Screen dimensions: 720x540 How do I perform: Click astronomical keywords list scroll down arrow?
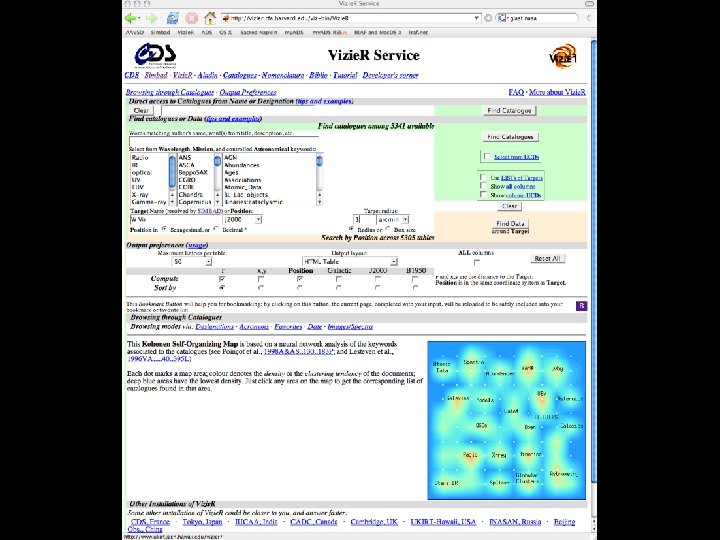(319, 202)
